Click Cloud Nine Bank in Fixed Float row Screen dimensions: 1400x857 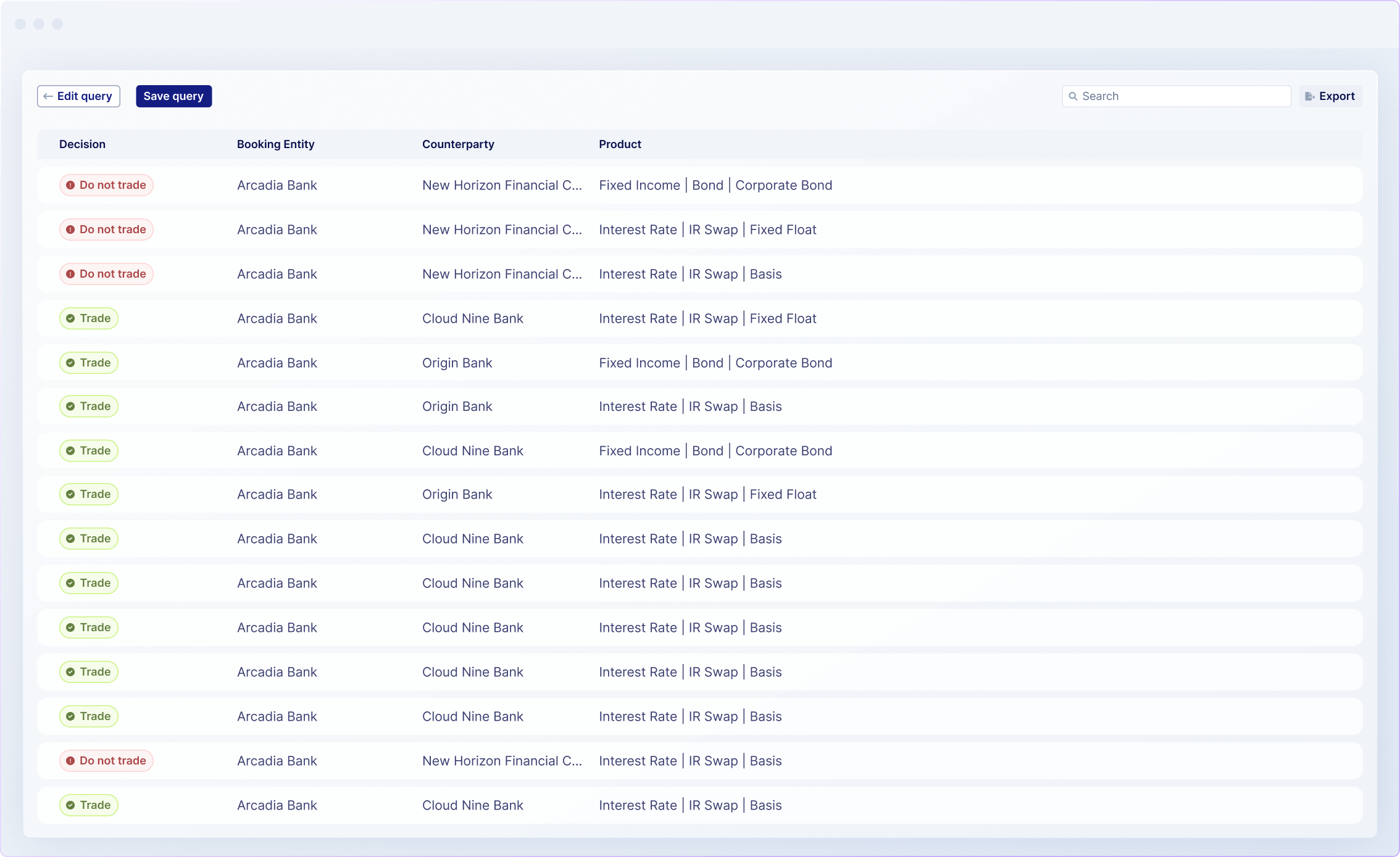pos(473,318)
